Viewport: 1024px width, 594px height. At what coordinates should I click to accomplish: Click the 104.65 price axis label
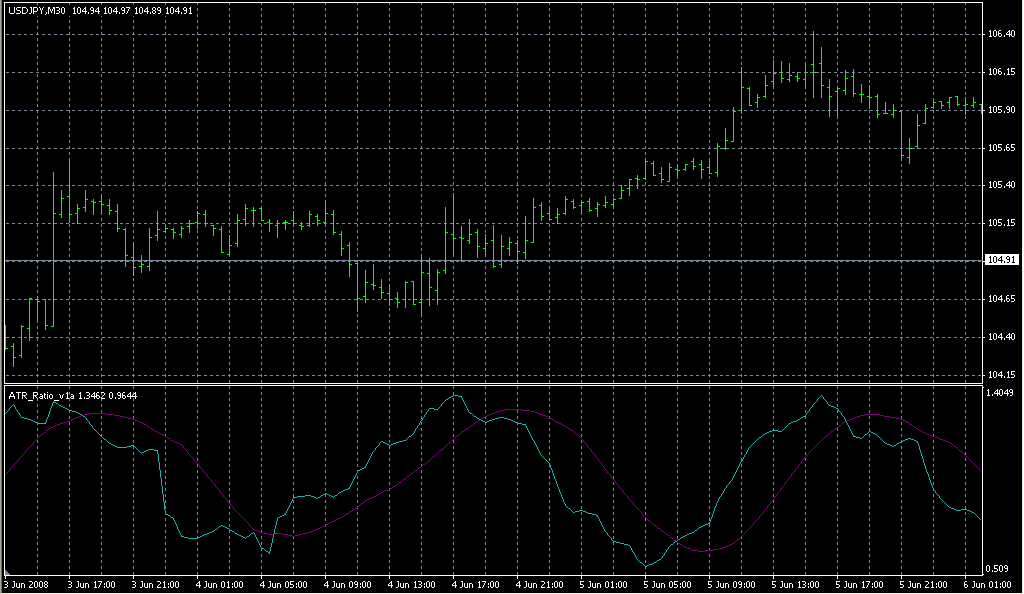[x=1001, y=299]
